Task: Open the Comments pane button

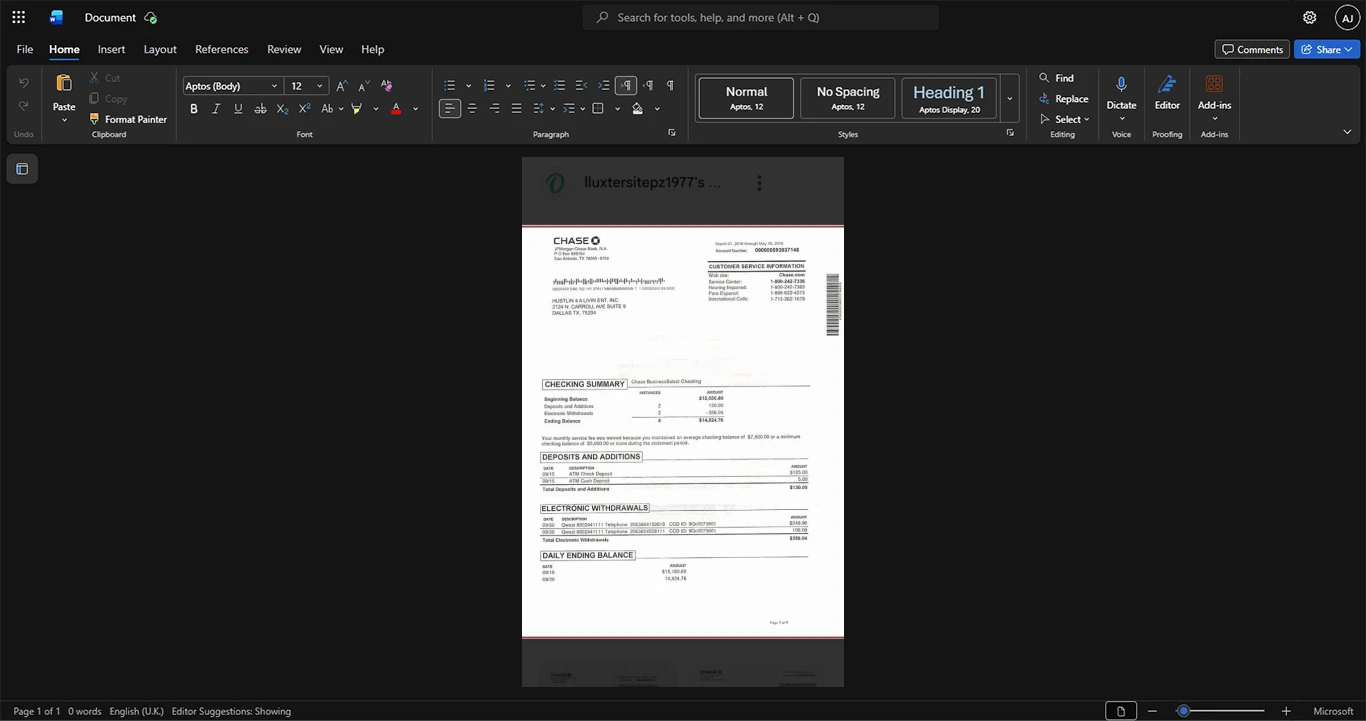Action: [x=1252, y=49]
